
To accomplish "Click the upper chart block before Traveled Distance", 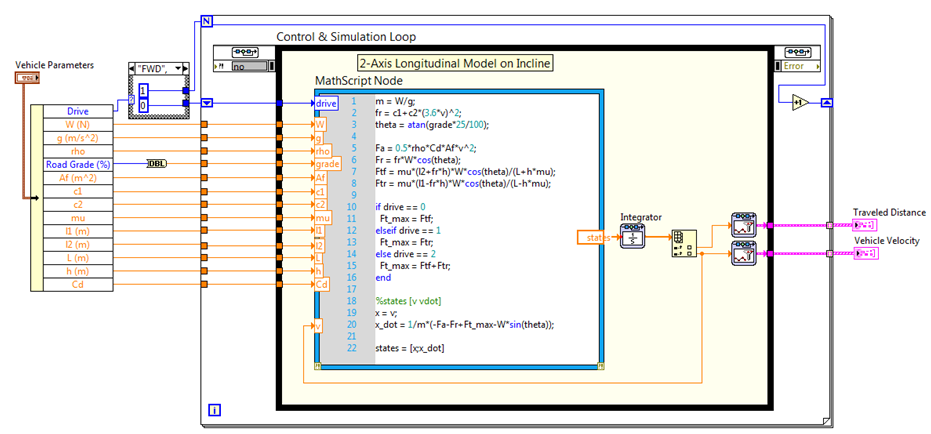I will [x=742, y=223].
